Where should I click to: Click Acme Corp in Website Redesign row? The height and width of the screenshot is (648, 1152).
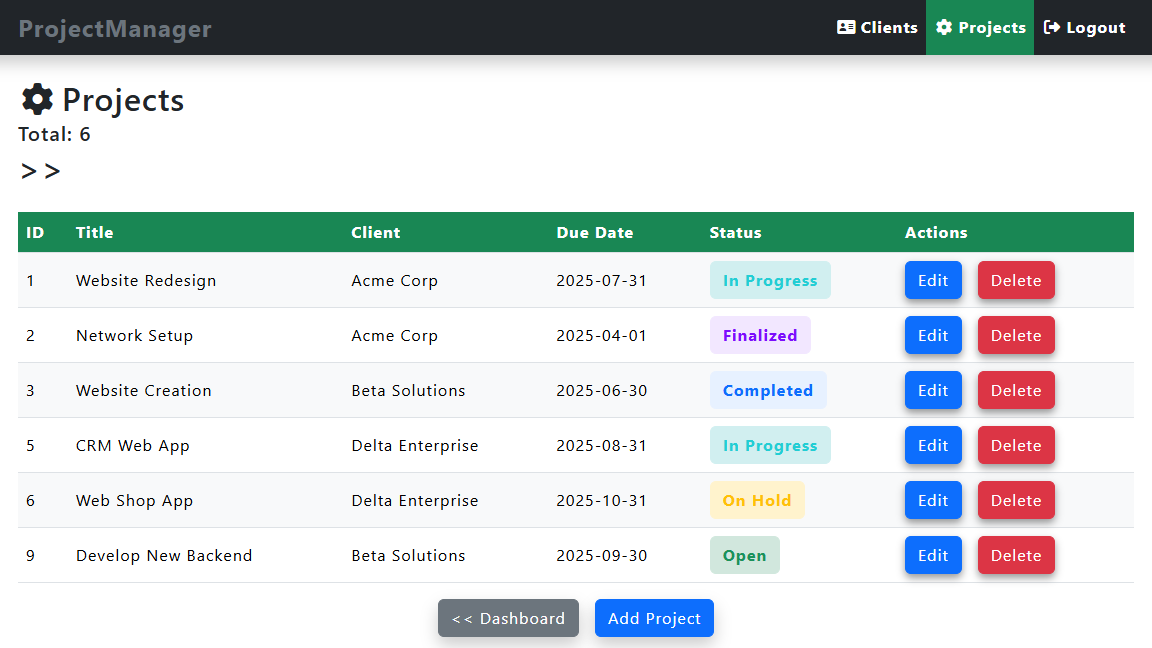pos(395,280)
